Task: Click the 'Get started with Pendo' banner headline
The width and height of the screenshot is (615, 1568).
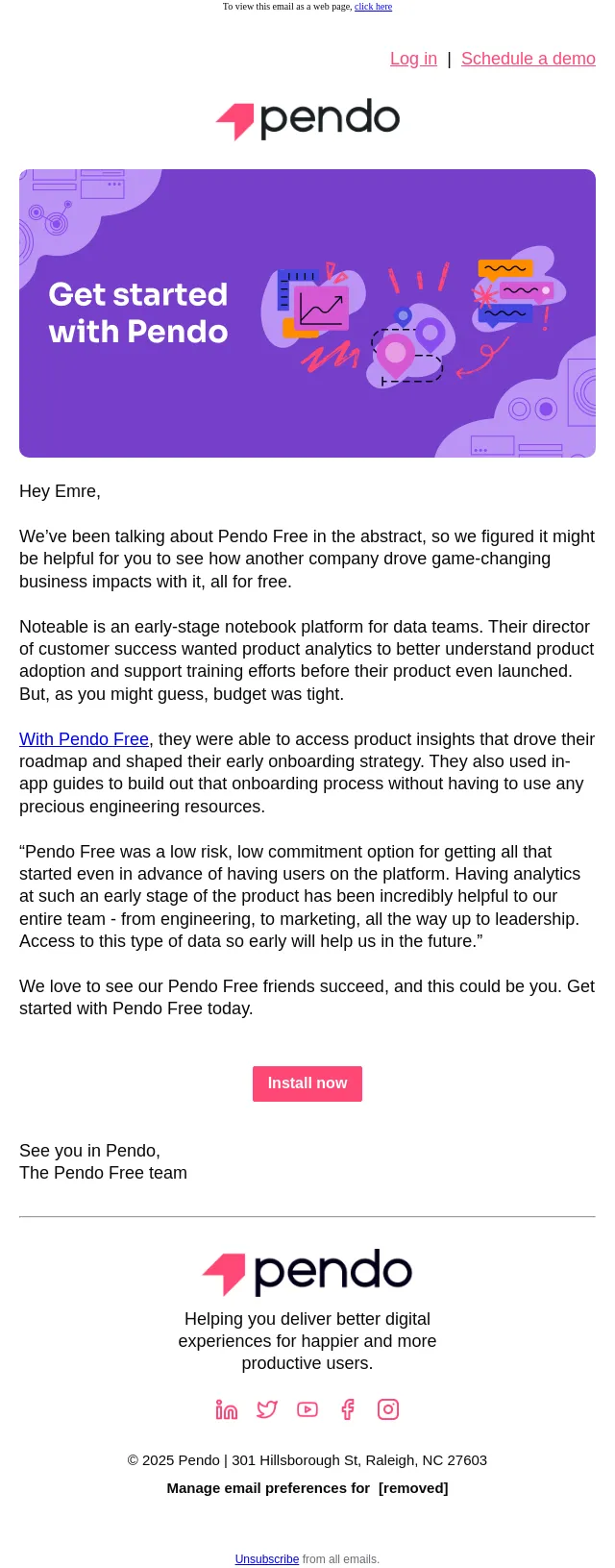Action: (138, 312)
